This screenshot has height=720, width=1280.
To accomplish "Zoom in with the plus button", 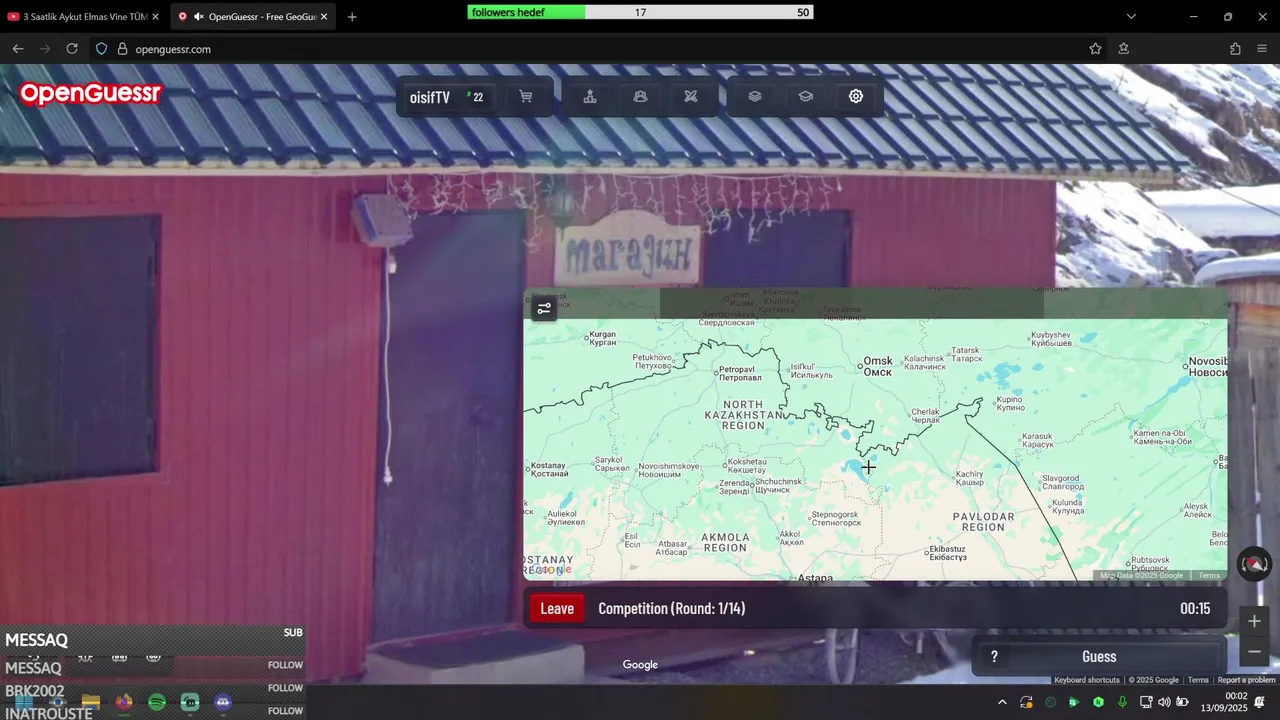I will [1254, 621].
